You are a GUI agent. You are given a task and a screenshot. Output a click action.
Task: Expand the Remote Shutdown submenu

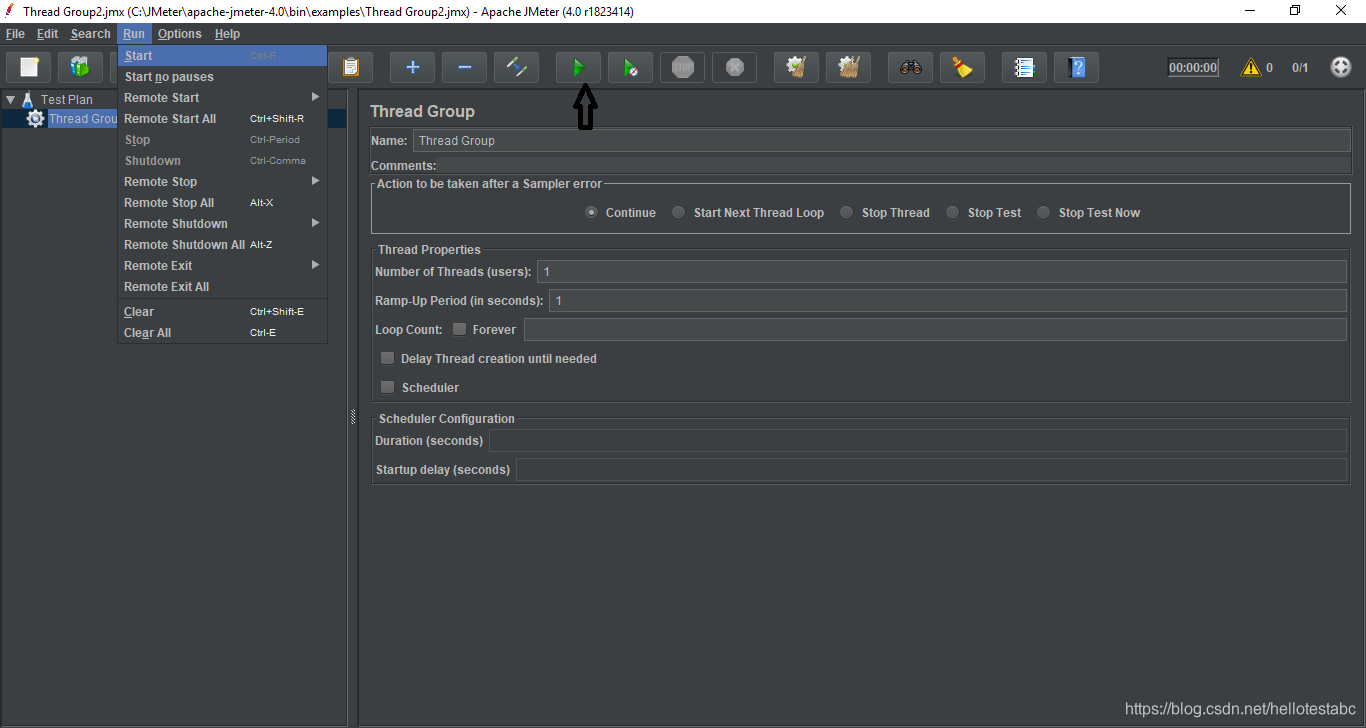(x=222, y=224)
